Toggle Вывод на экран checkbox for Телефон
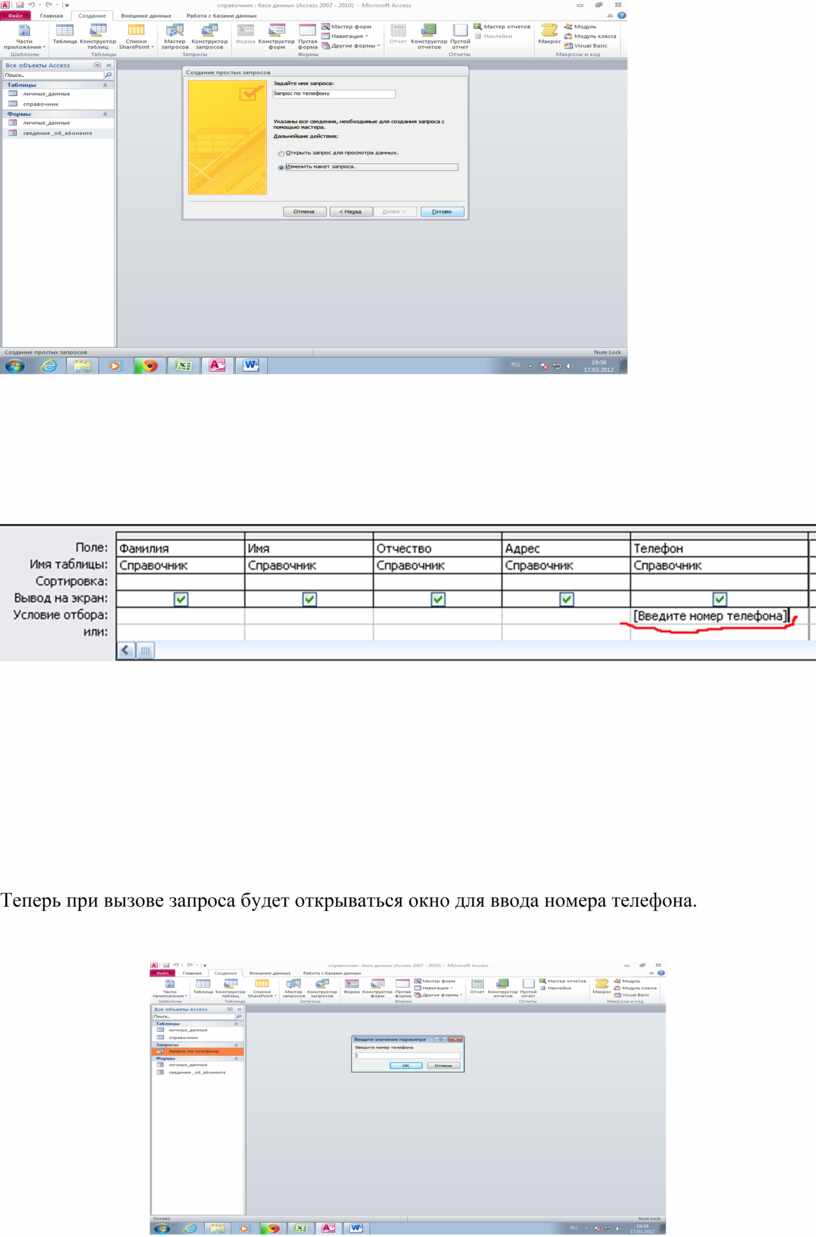 tap(719, 599)
